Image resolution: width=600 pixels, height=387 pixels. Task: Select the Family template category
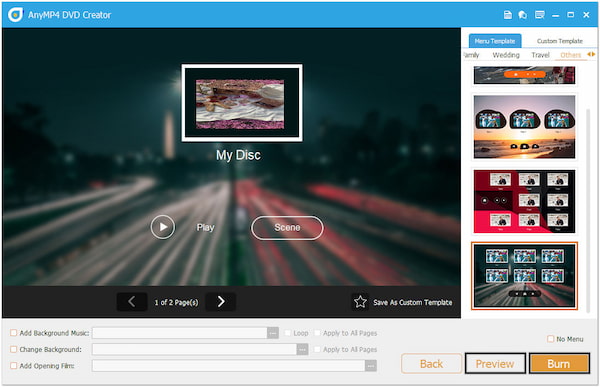coord(471,55)
